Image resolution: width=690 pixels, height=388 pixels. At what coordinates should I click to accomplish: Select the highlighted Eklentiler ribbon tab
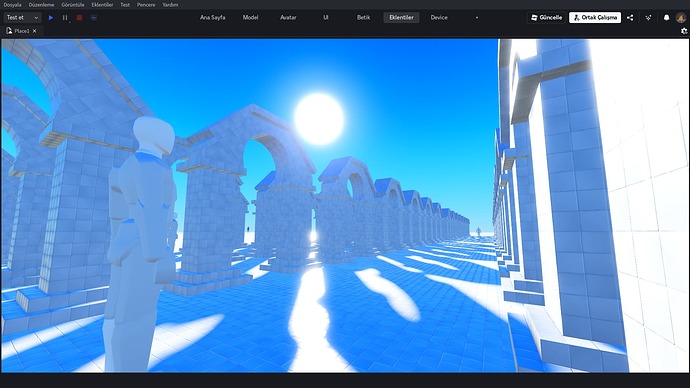point(401,18)
